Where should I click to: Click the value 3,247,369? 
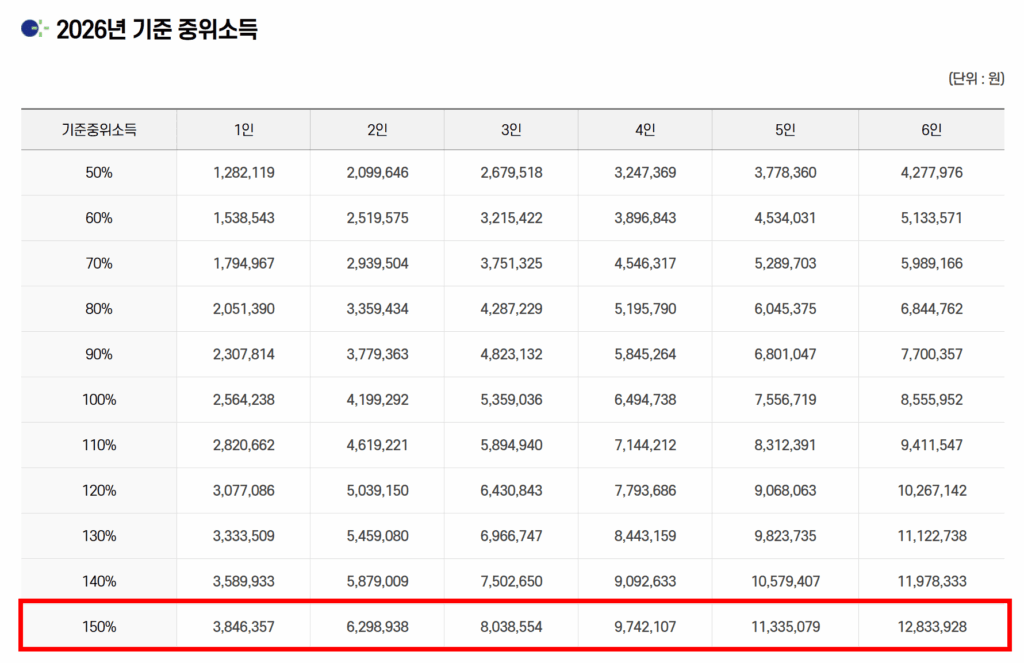[x=645, y=172]
